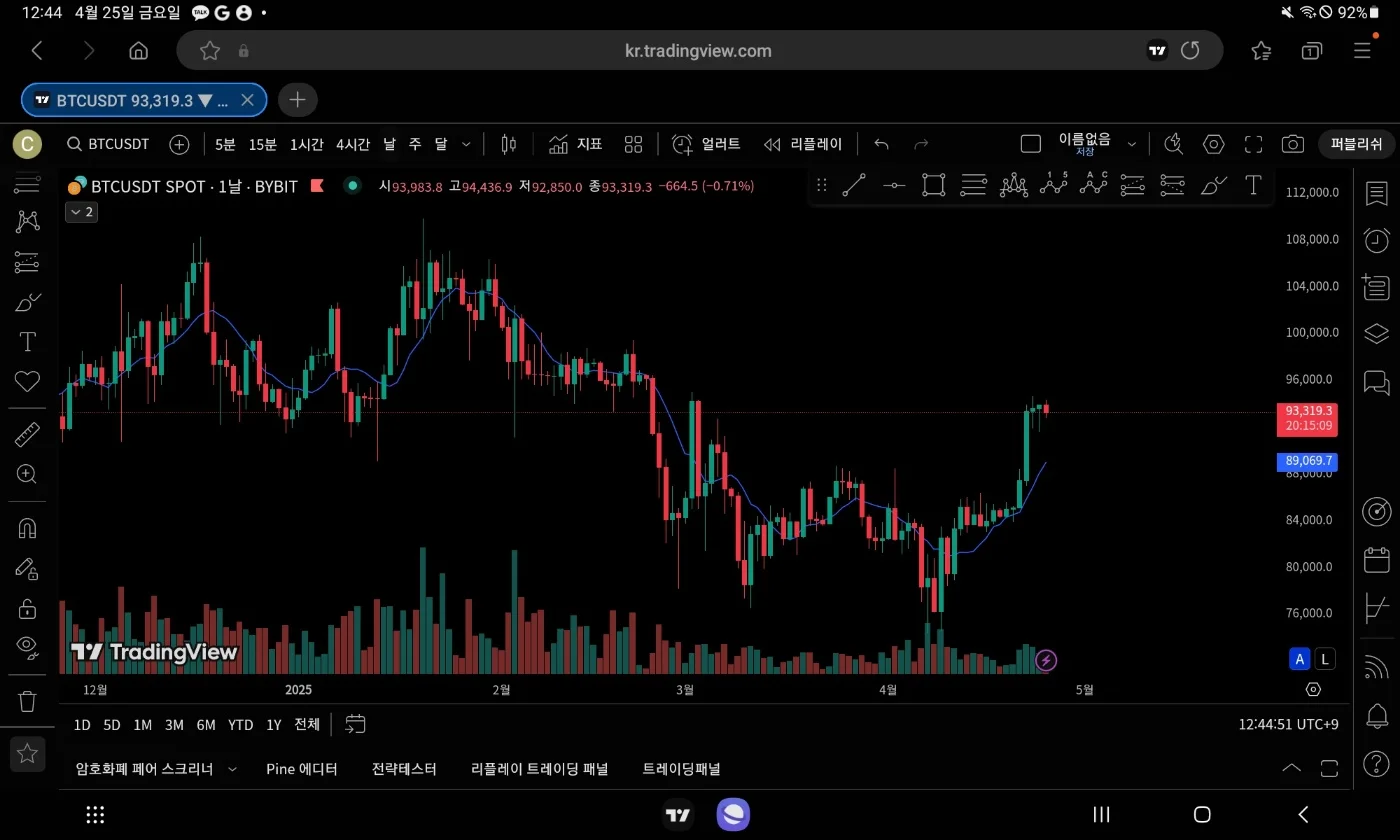Create an alert with 얼러트 button
Screen dimensions: 1400x840
[706, 144]
